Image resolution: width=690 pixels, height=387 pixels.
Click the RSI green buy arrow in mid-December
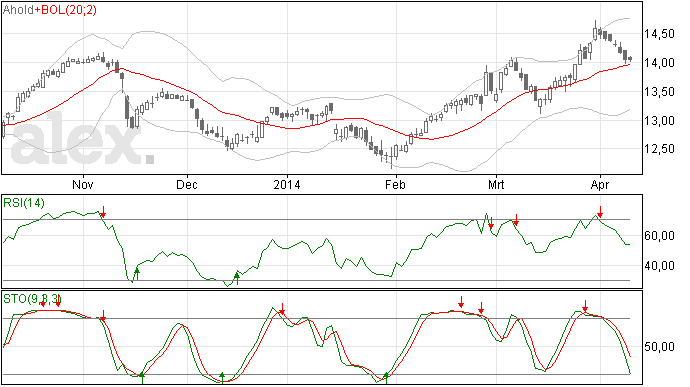click(237, 278)
